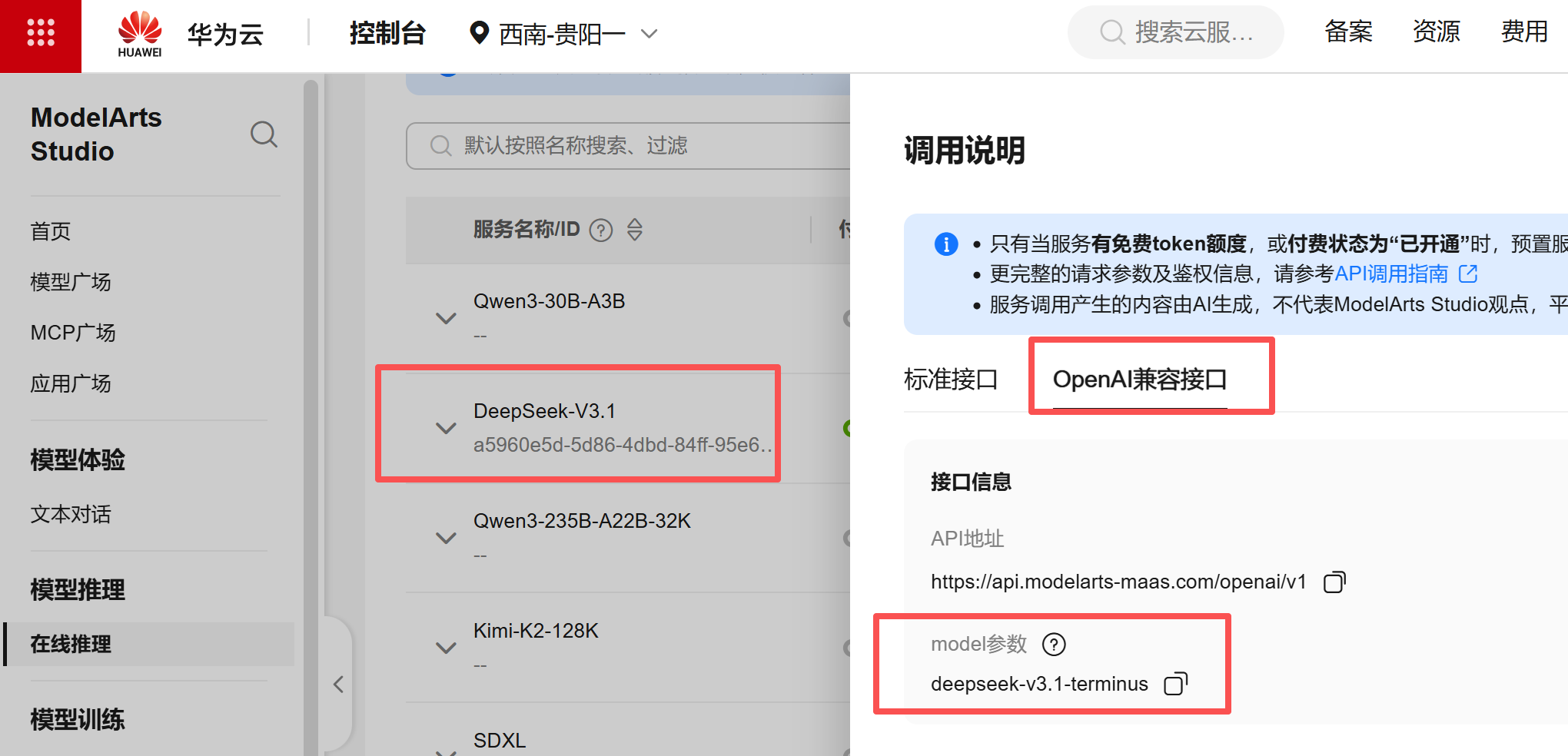Image resolution: width=1568 pixels, height=756 pixels.
Task: Click the 搜索云服 search box in the top bar
Action: pyautogui.click(x=1176, y=32)
